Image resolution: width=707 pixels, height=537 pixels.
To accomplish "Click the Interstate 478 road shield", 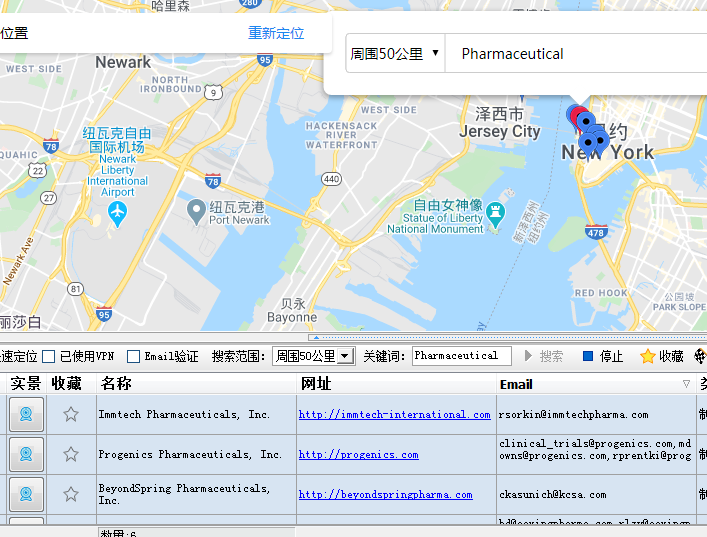I will pos(596,232).
